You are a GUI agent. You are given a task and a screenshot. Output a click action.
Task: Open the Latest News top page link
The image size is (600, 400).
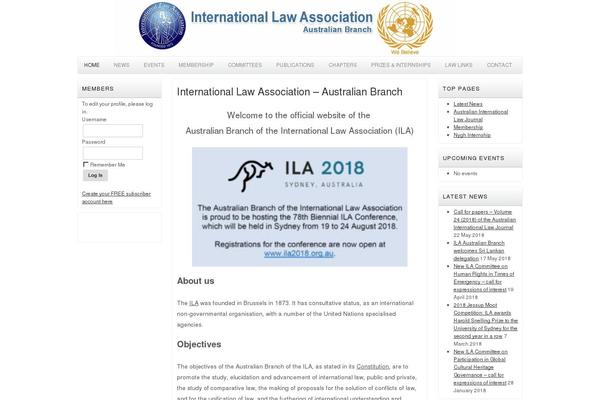(x=468, y=104)
